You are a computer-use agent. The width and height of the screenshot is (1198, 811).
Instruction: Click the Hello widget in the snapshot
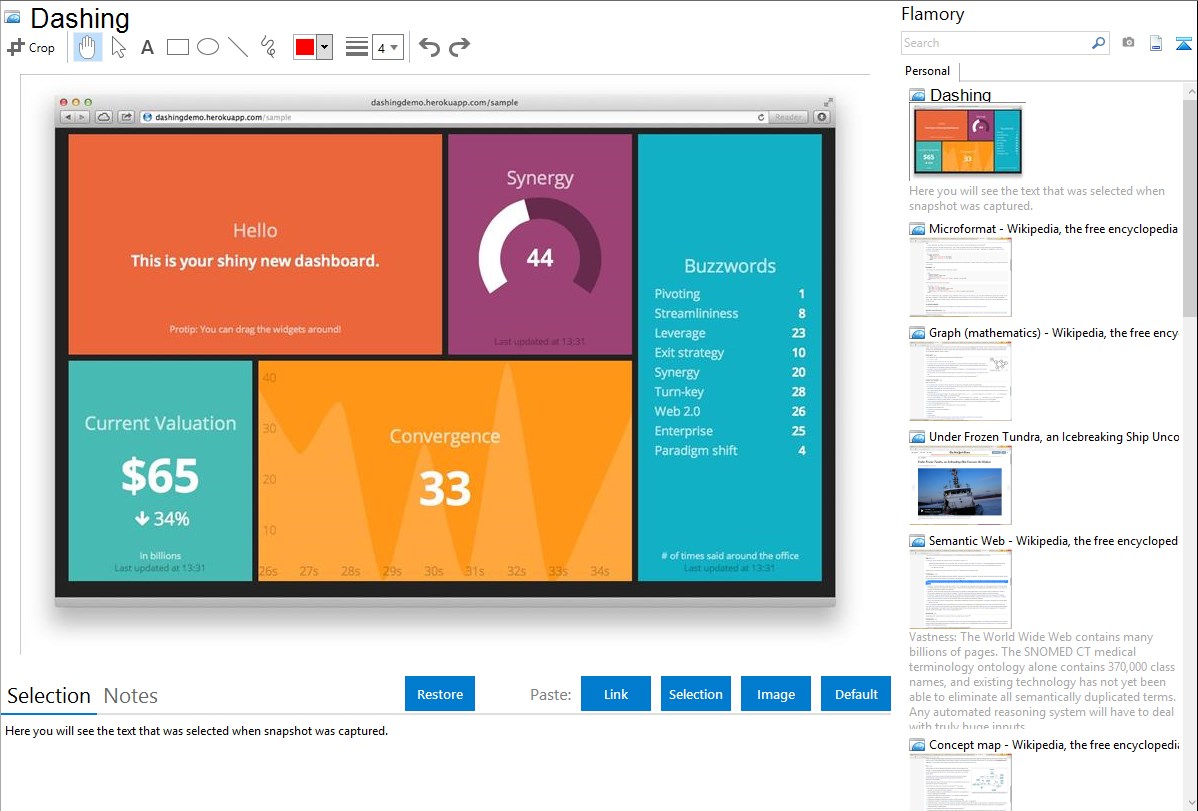tap(255, 245)
